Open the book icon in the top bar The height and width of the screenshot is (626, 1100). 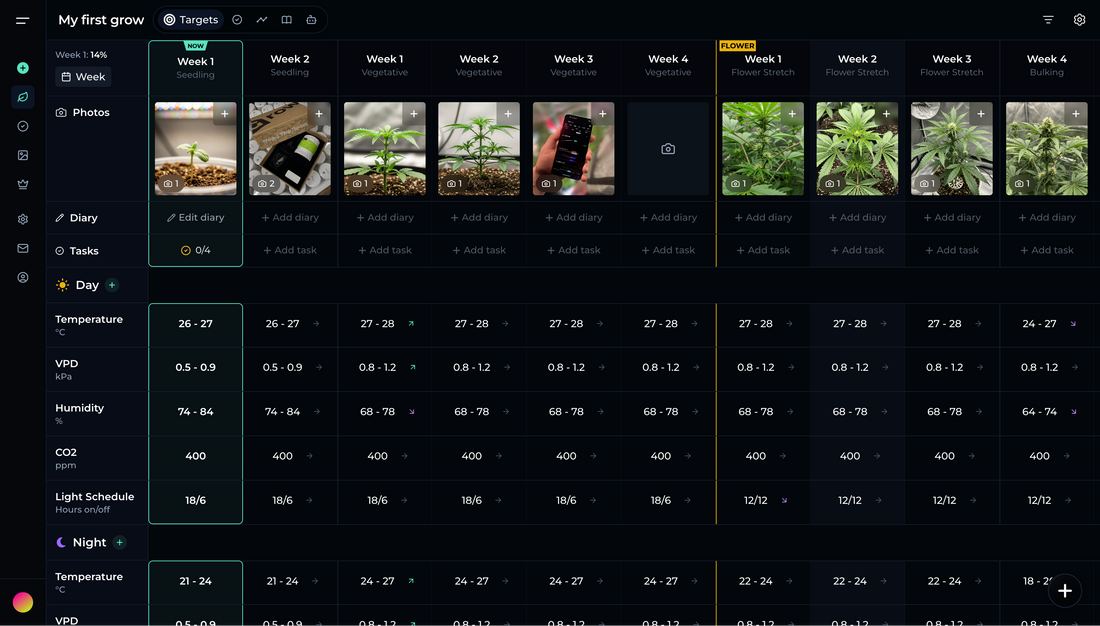click(x=286, y=20)
